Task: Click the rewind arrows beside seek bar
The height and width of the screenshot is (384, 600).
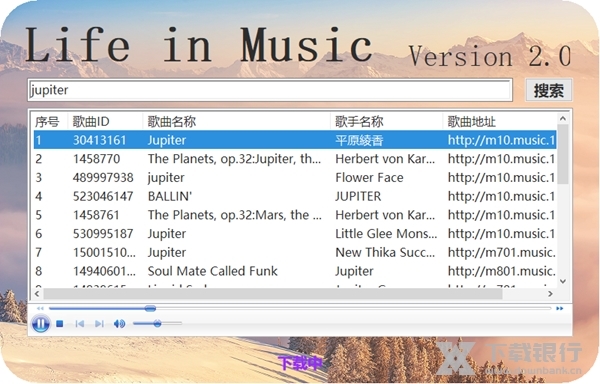Action: 40,308
